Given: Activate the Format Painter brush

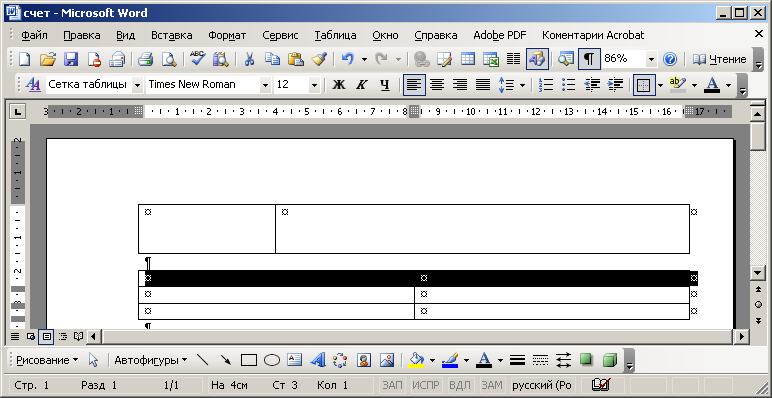Looking at the screenshot, I should click(319, 59).
